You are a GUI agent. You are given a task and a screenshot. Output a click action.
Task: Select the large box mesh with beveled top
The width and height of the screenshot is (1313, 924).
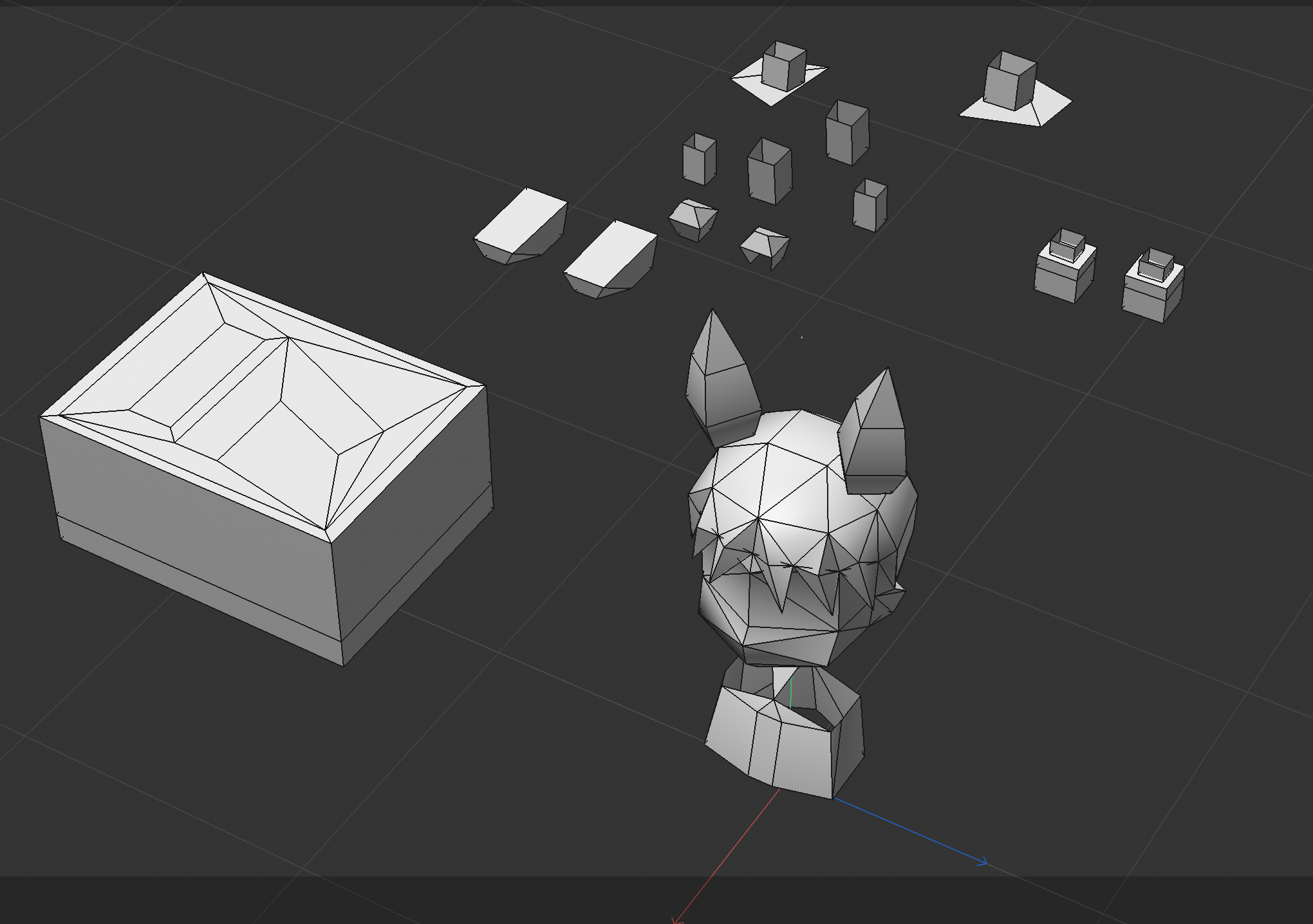[x=267, y=468]
